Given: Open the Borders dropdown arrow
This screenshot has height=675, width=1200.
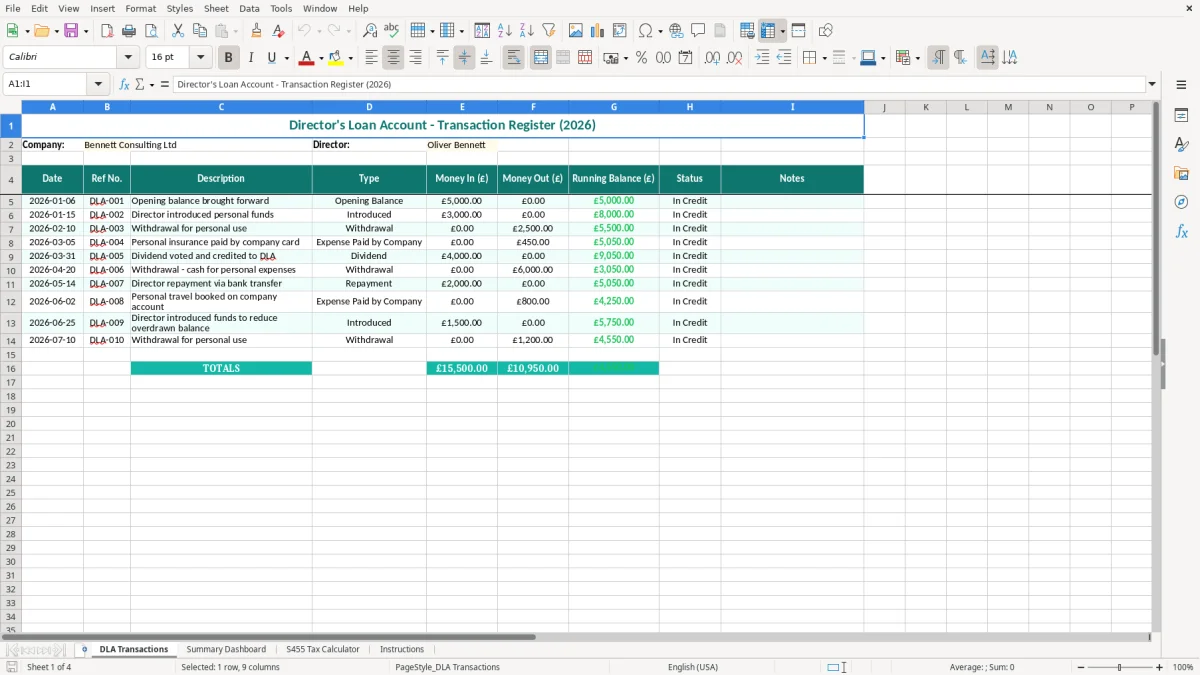Looking at the screenshot, I should [823, 58].
